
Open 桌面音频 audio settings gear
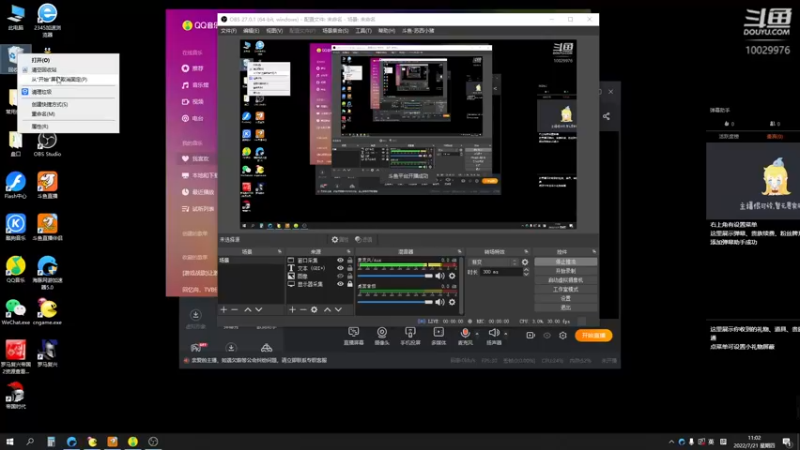(452, 302)
